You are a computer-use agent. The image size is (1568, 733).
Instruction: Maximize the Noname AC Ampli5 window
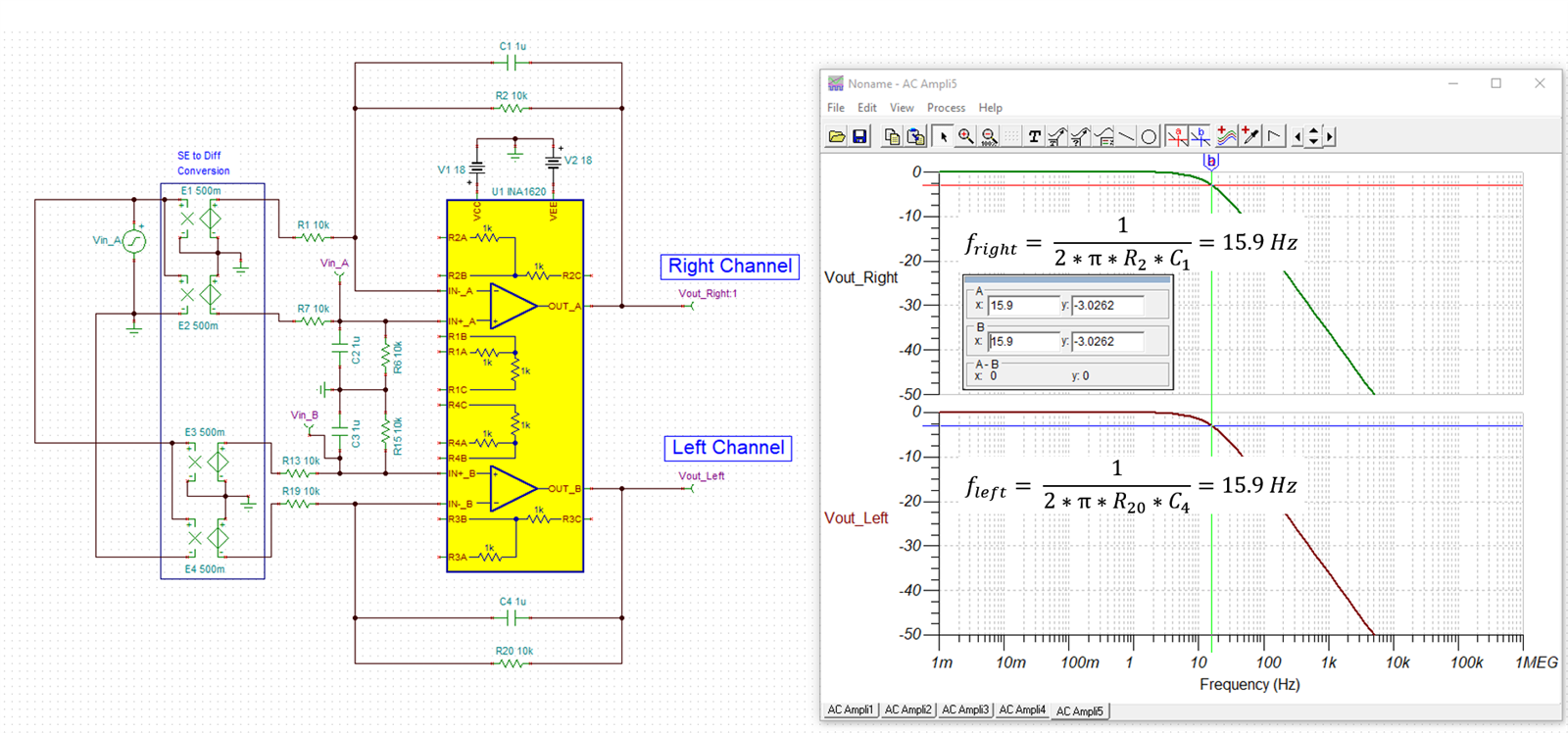click(x=1495, y=83)
